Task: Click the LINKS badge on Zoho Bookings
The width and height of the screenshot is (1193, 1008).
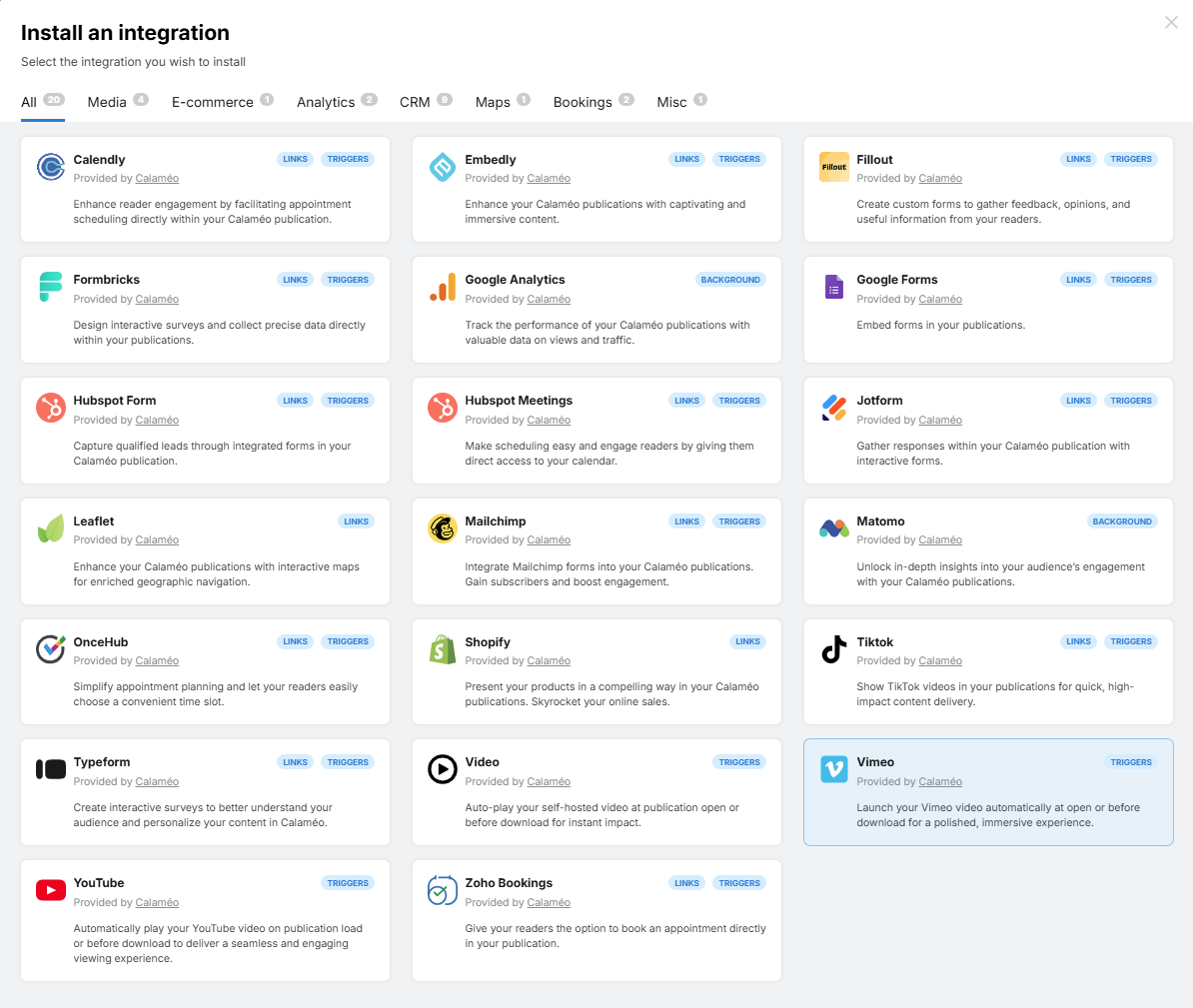Action: tap(687, 883)
